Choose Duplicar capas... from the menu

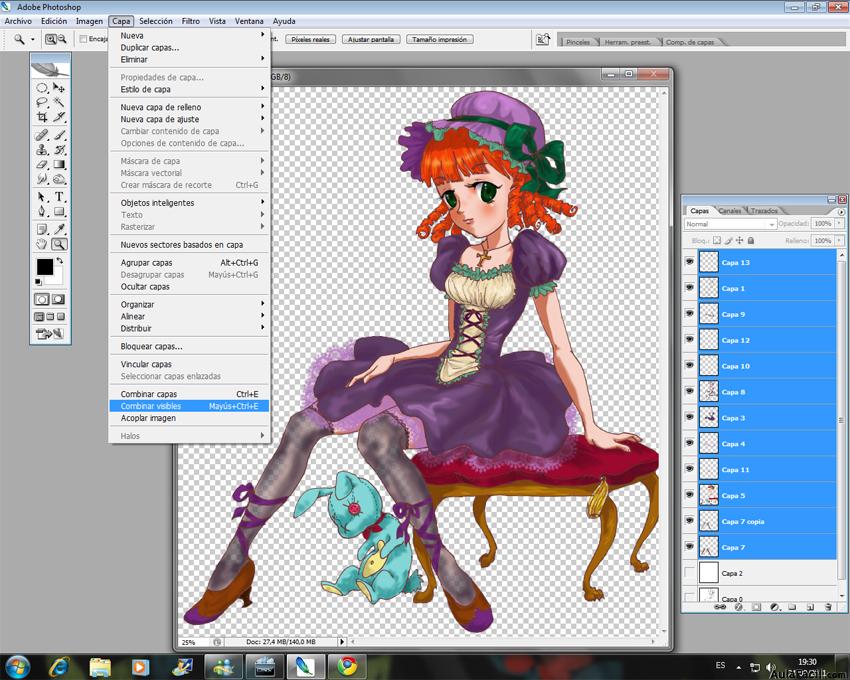[x=189, y=47]
